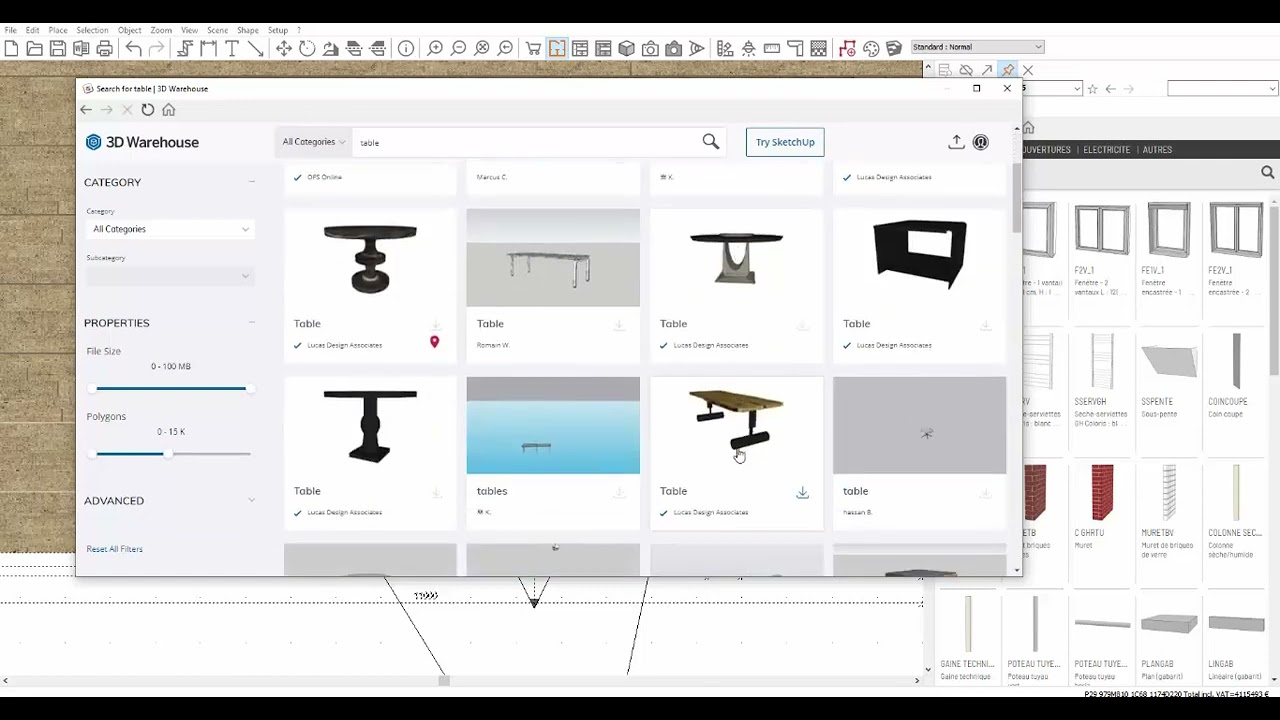This screenshot has width=1280, height=720.
Task: Open the blue-background 'tables' model thumbnail
Action: click(x=553, y=425)
